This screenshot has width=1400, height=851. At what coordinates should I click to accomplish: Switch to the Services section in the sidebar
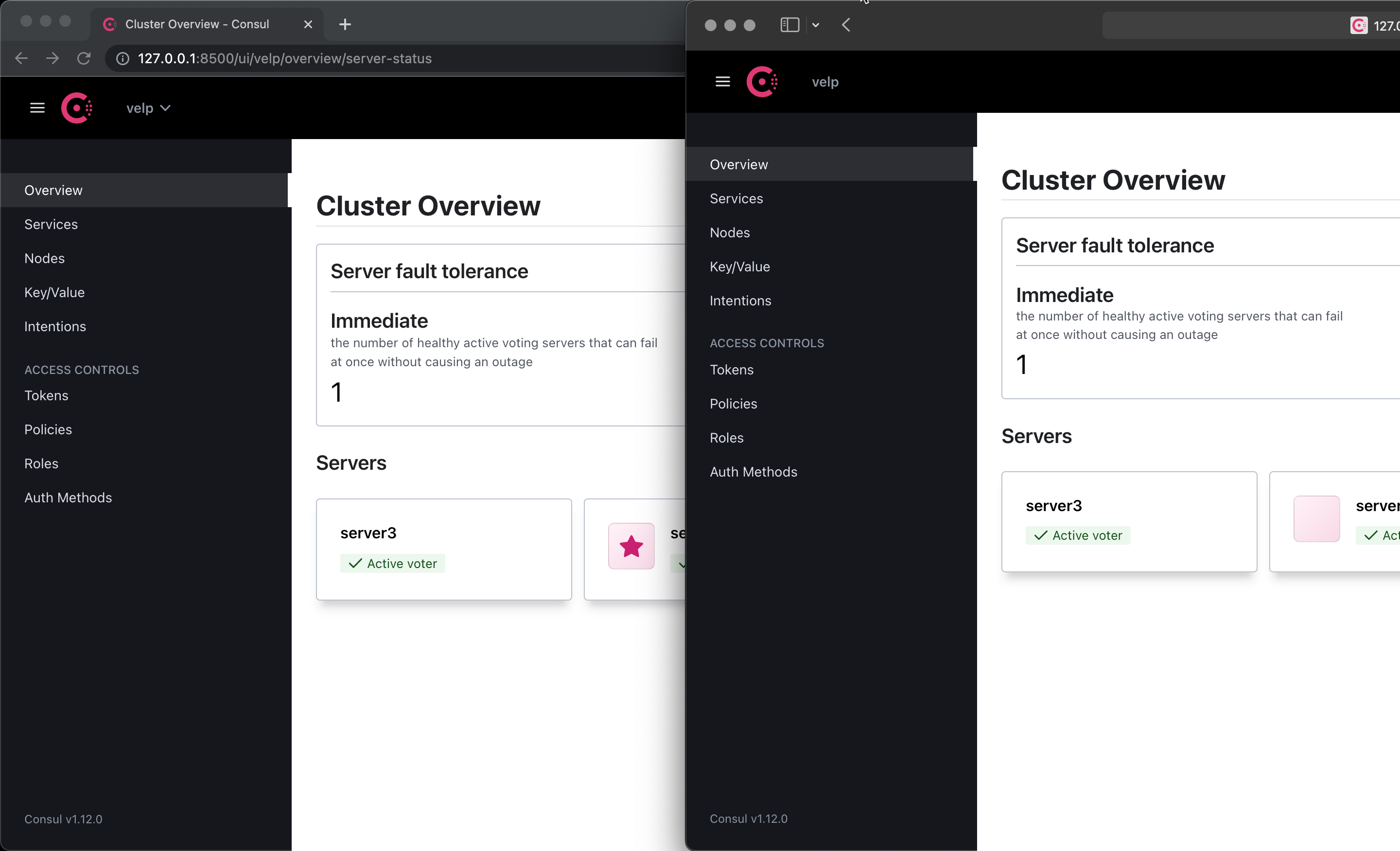click(x=51, y=223)
